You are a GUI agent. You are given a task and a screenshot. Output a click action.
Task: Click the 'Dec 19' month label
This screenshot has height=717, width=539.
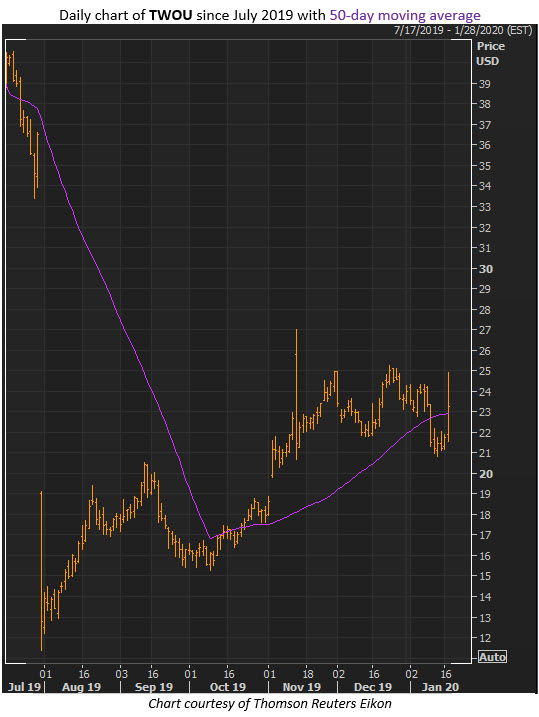coord(373,687)
